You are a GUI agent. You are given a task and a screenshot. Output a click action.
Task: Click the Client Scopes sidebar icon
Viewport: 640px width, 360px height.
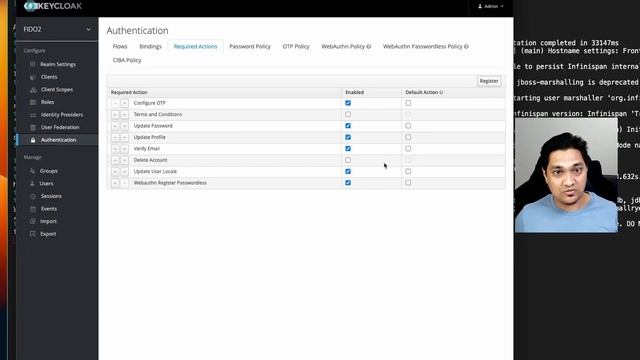(33, 89)
